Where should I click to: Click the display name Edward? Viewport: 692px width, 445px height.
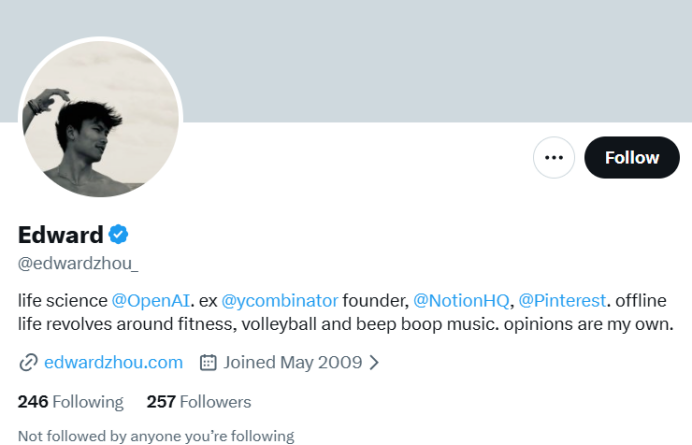click(x=61, y=235)
